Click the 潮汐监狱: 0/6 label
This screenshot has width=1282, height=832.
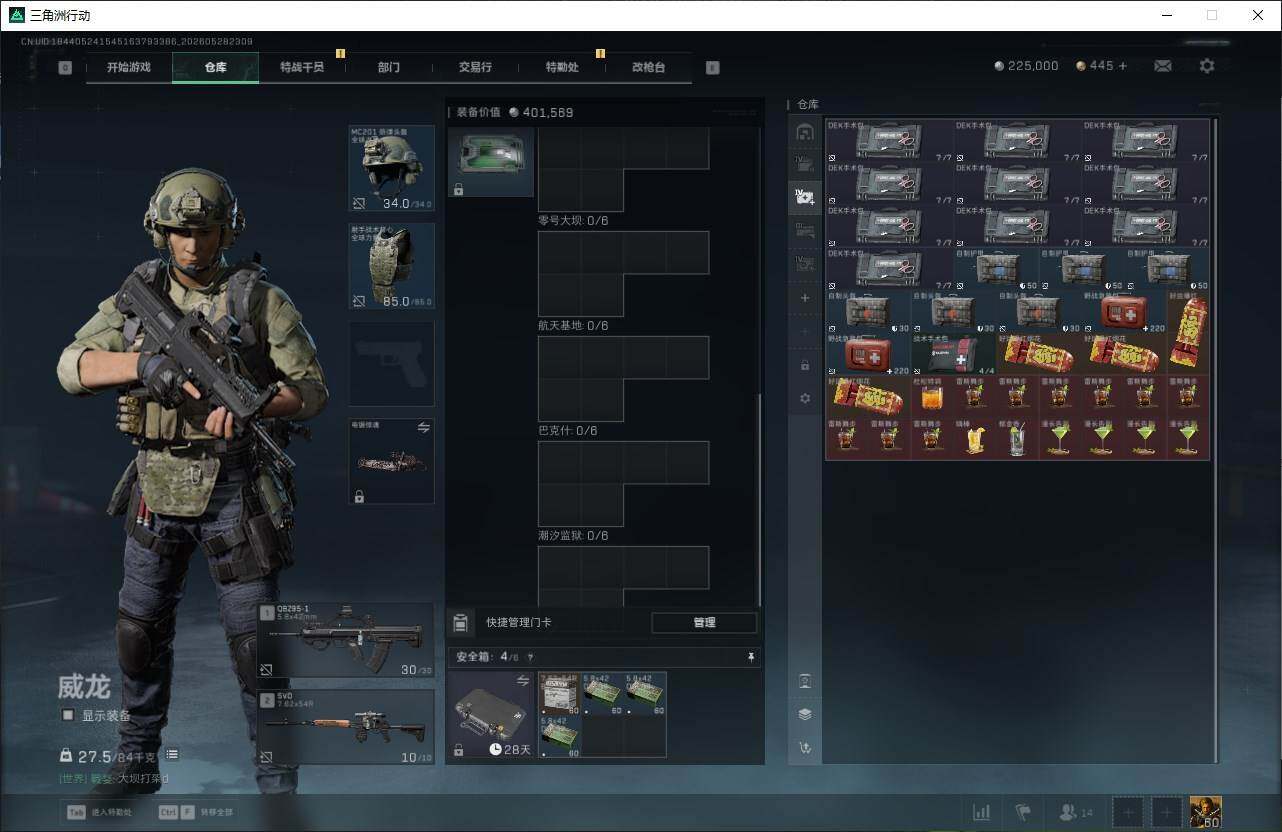click(573, 536)
